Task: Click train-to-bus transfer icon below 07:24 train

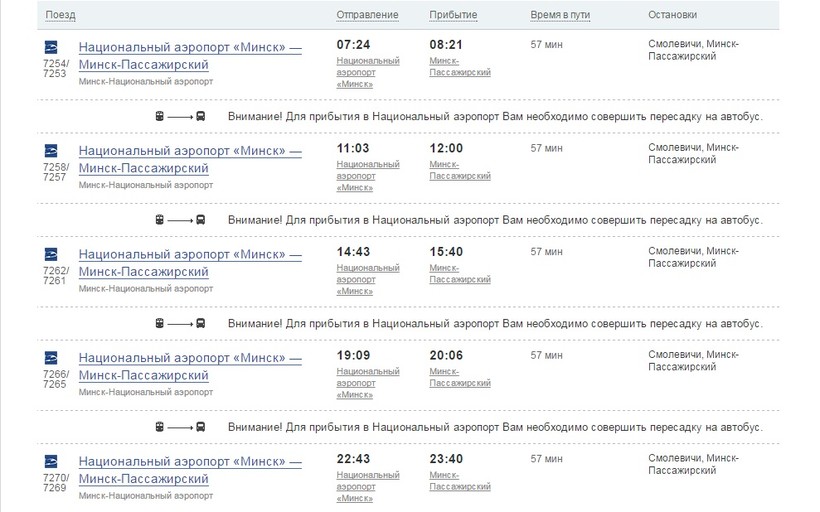Action: tap(180, 116)
